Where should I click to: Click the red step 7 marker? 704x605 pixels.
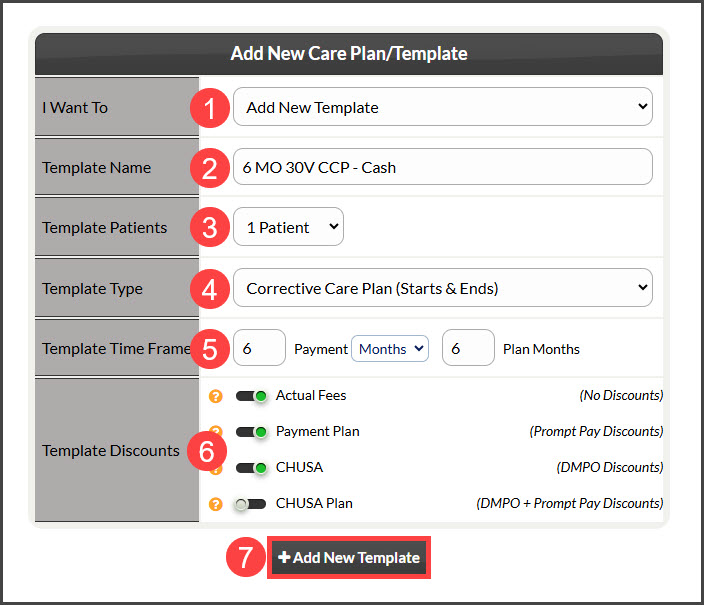tap(246, 557)
